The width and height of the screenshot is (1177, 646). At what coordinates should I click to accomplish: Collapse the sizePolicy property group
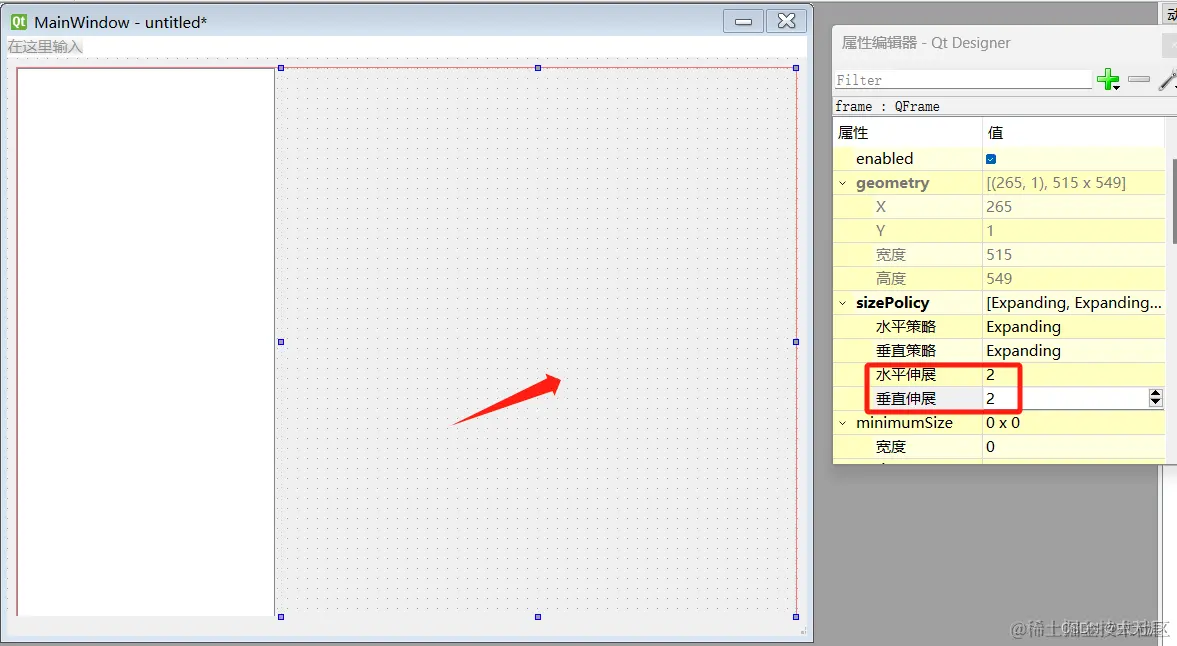(842, 303)
